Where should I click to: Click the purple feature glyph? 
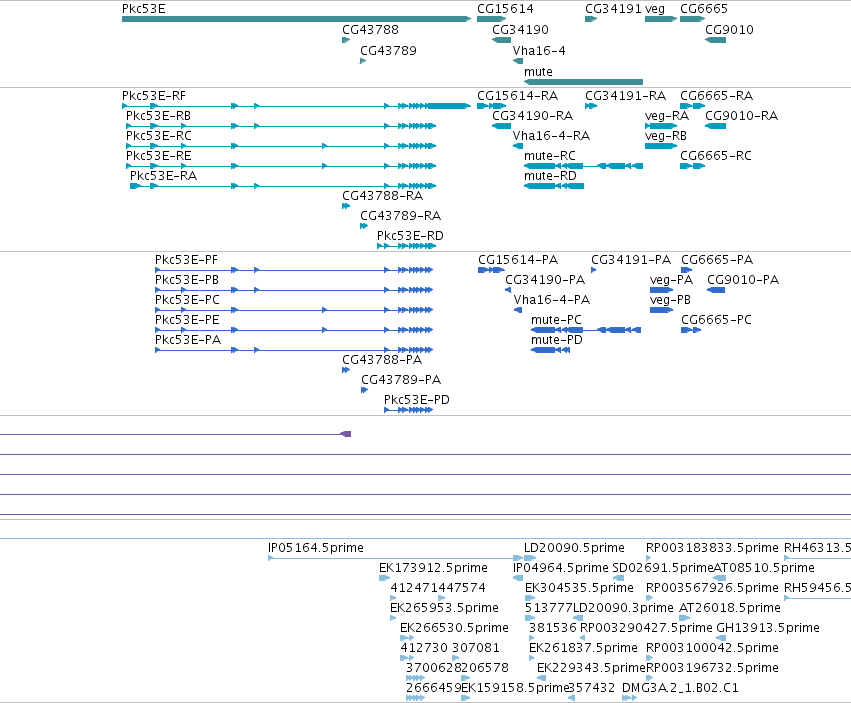point(346,434)
